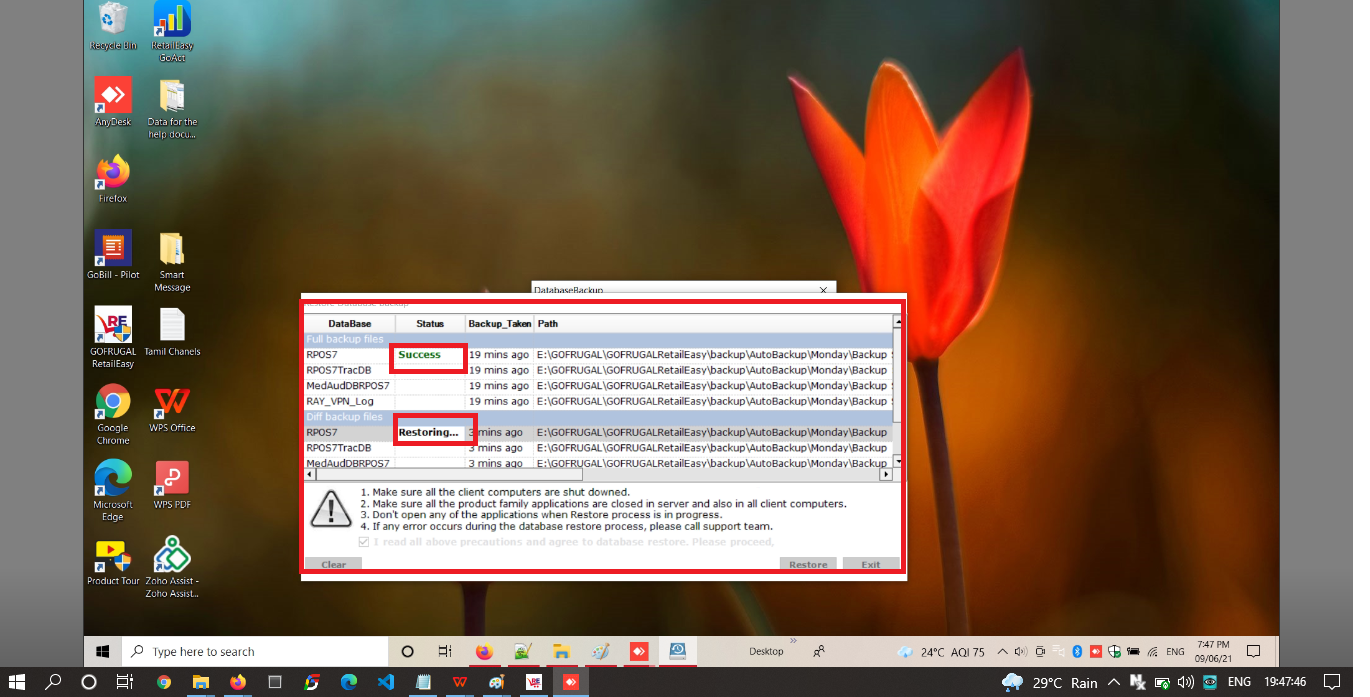The width and height of the screenshot is (1370, 697).
Task: Expand the Desktop toolbar chevron in remote taskbar
Action: (794, 641)
